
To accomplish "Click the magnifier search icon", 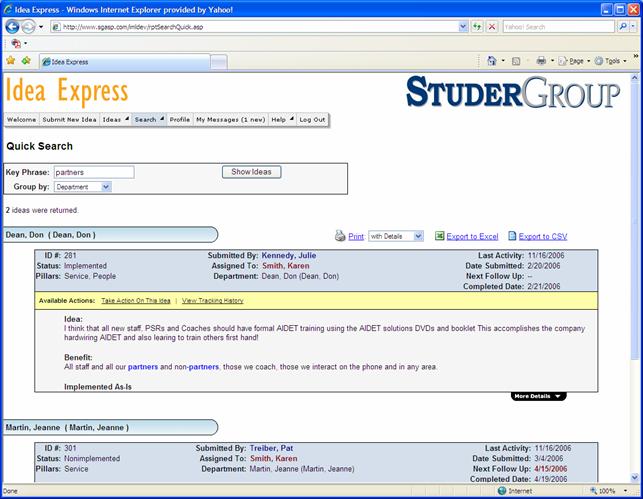I will (x=622, y=27).
